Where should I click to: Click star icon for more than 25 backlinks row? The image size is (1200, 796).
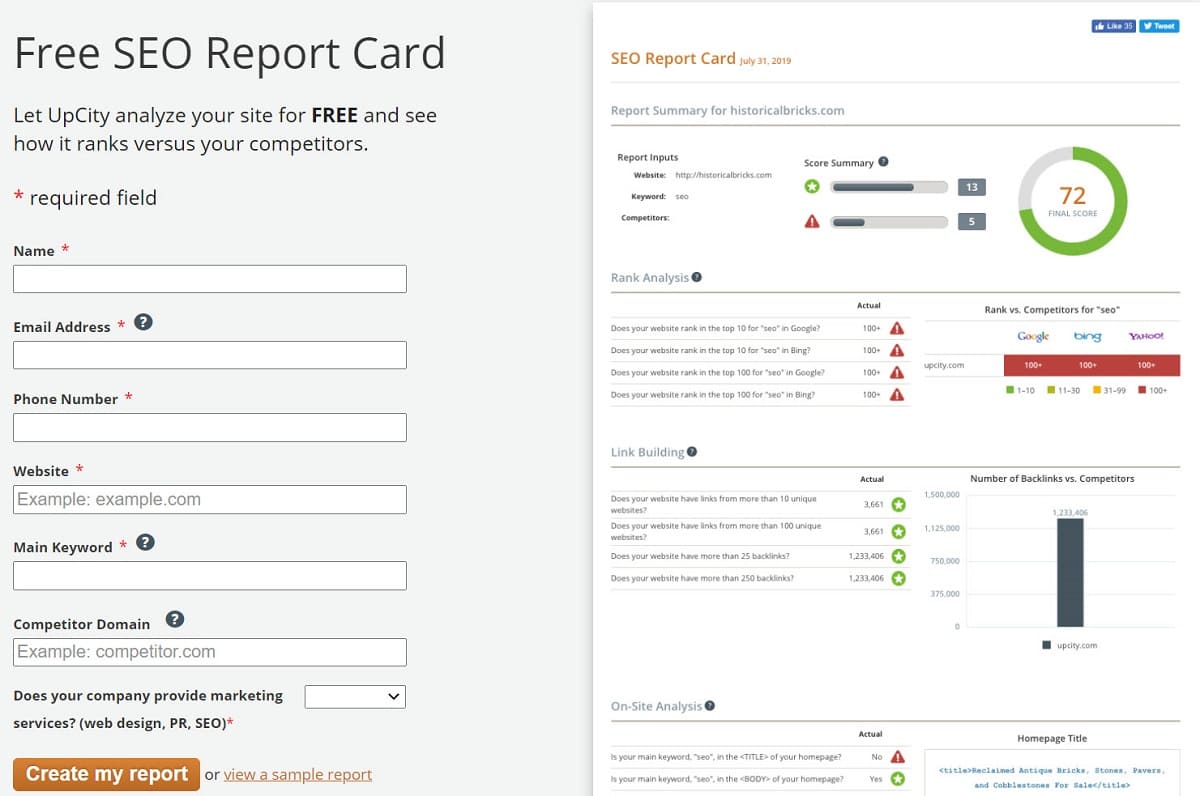click(x=898, y=556)
